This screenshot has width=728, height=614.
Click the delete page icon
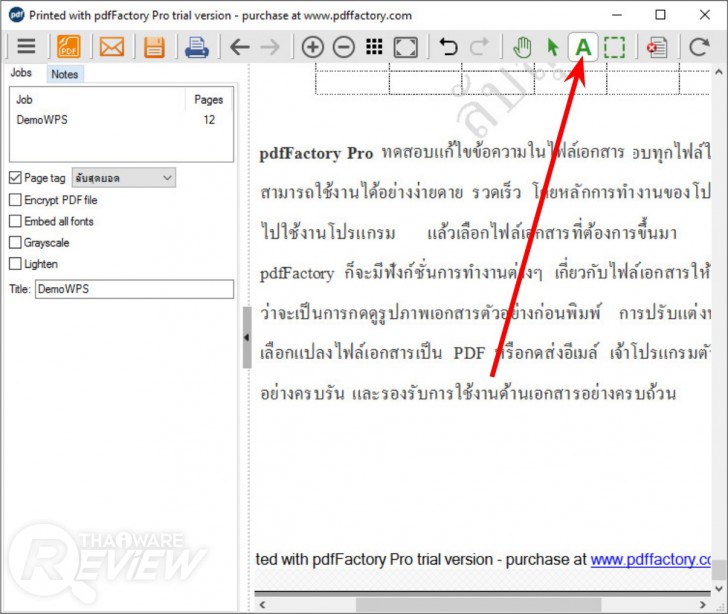[x=657, y=47]
